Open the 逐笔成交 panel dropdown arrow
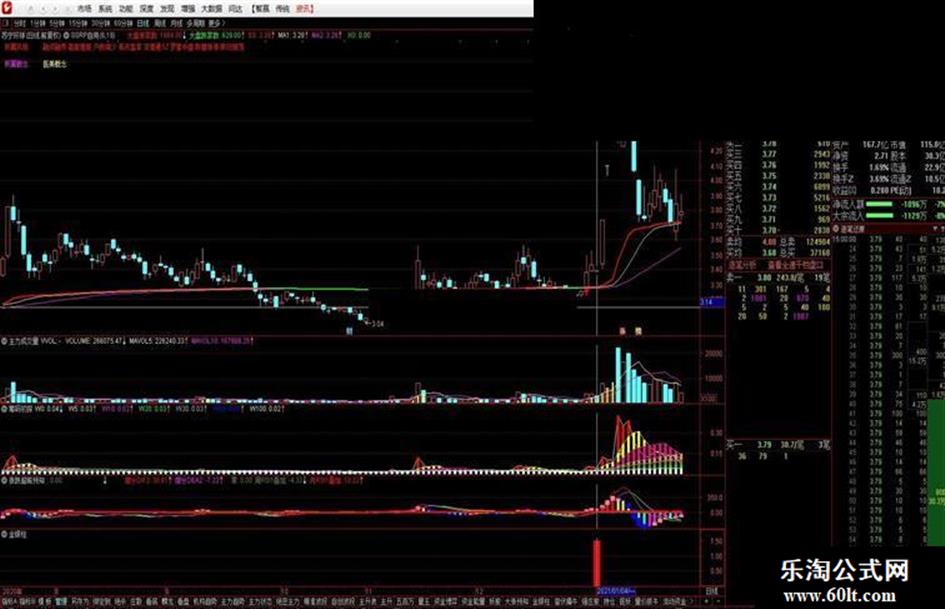The width and height of the screenshot is (945, 609). 935,229
